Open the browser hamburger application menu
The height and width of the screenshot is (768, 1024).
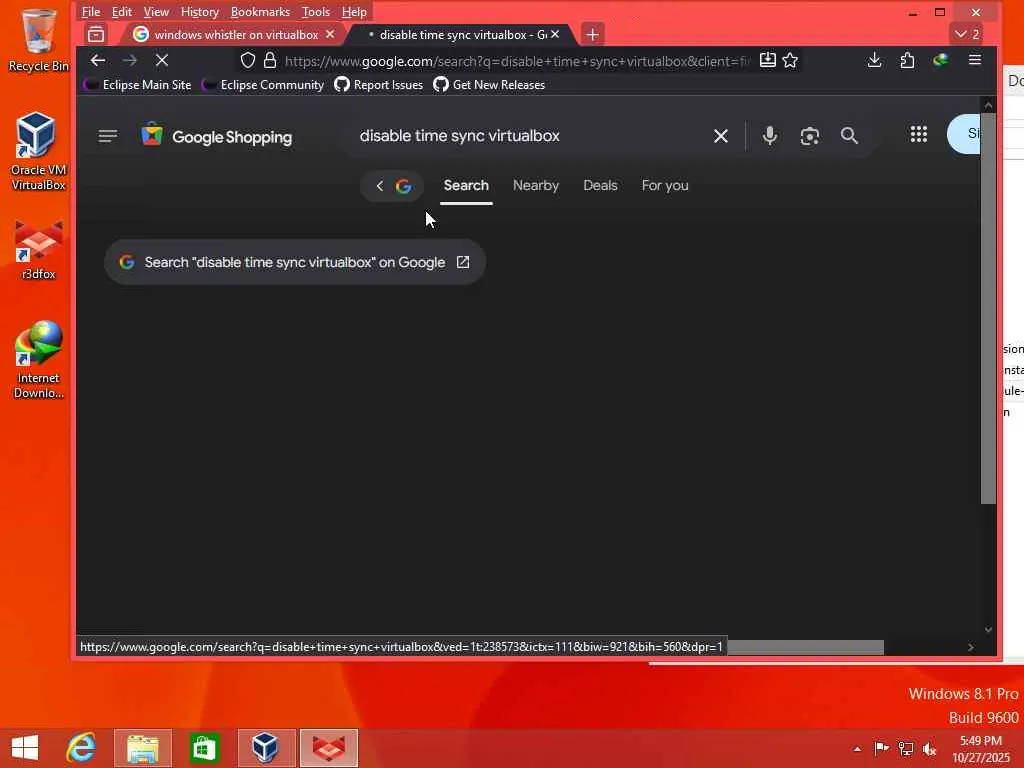click(x=975, y=60)
